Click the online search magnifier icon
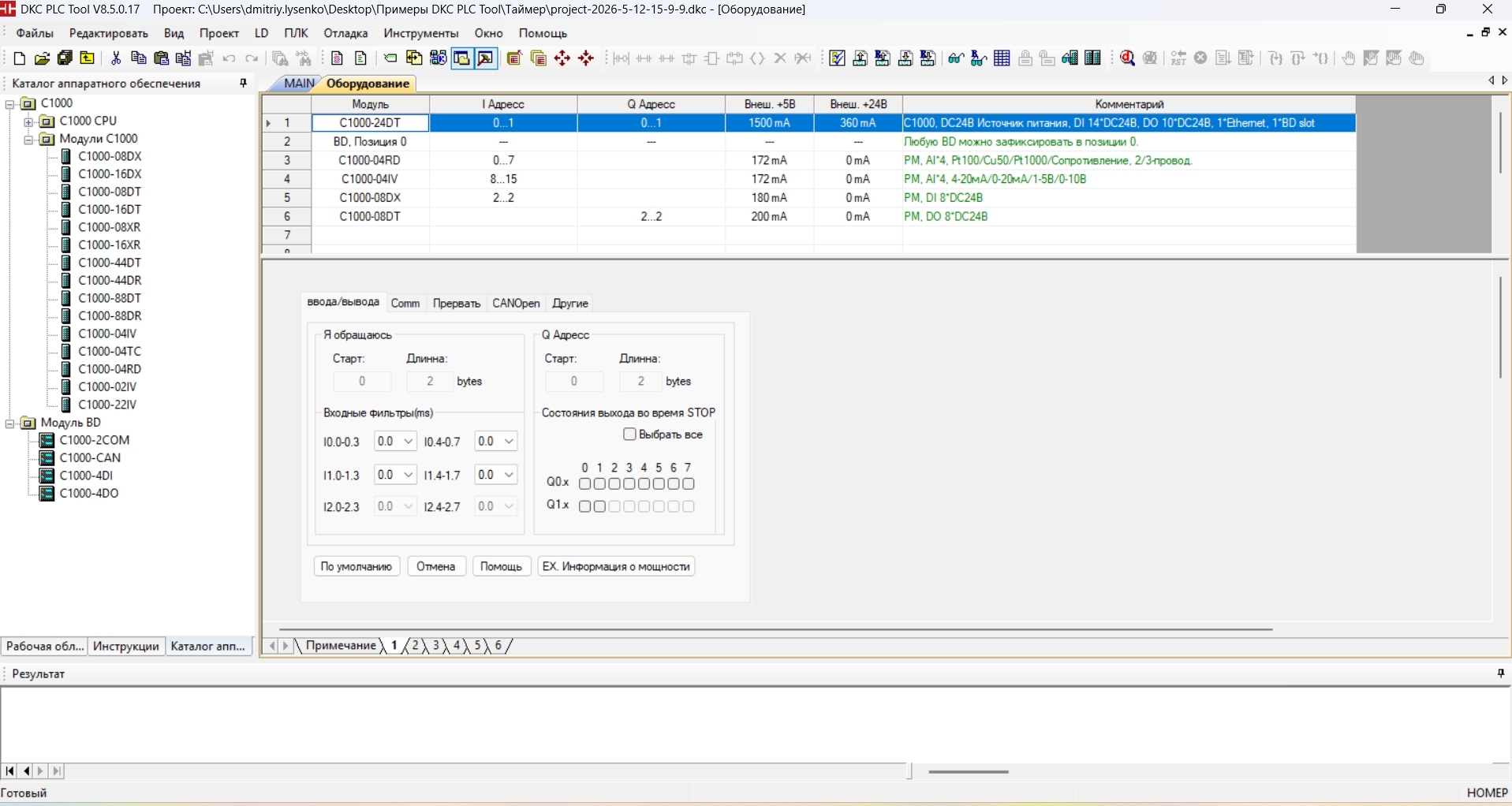This screenshot has height=806, width=1512. 1129,58
